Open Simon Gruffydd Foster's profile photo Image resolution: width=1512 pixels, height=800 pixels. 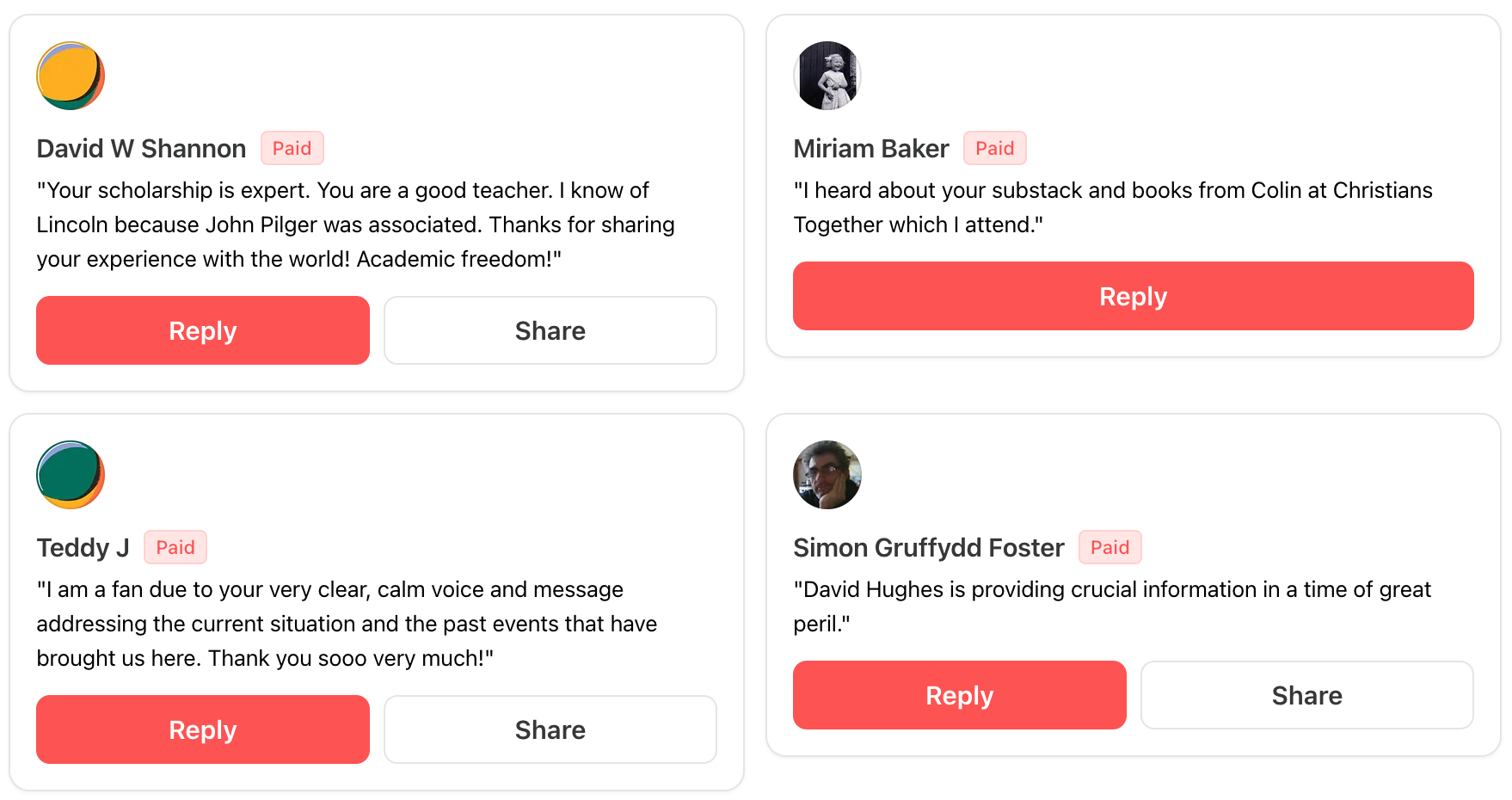pyautogui.click(x=827, y=475)
